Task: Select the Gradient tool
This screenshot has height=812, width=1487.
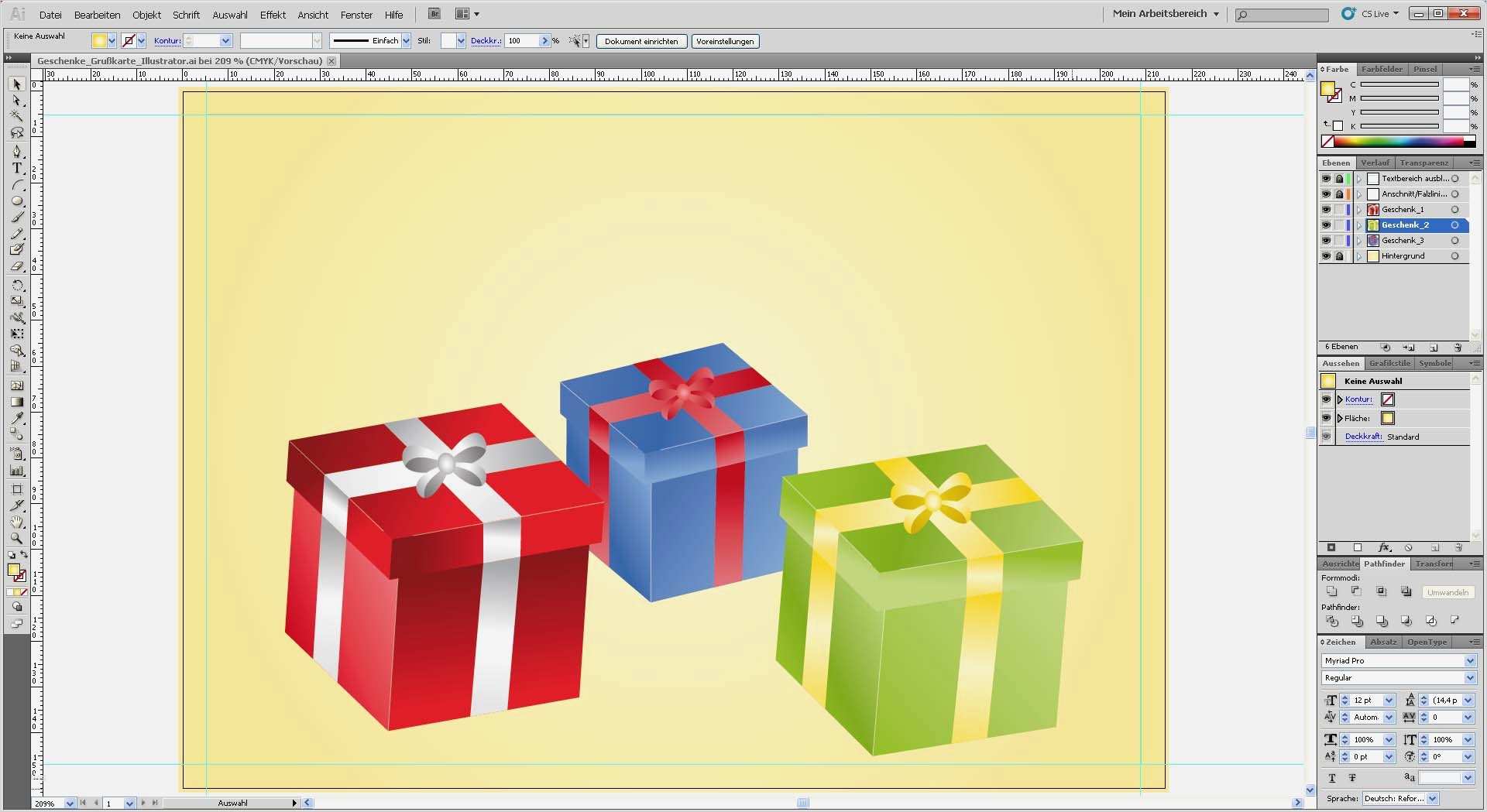Action: click(17, 402)
